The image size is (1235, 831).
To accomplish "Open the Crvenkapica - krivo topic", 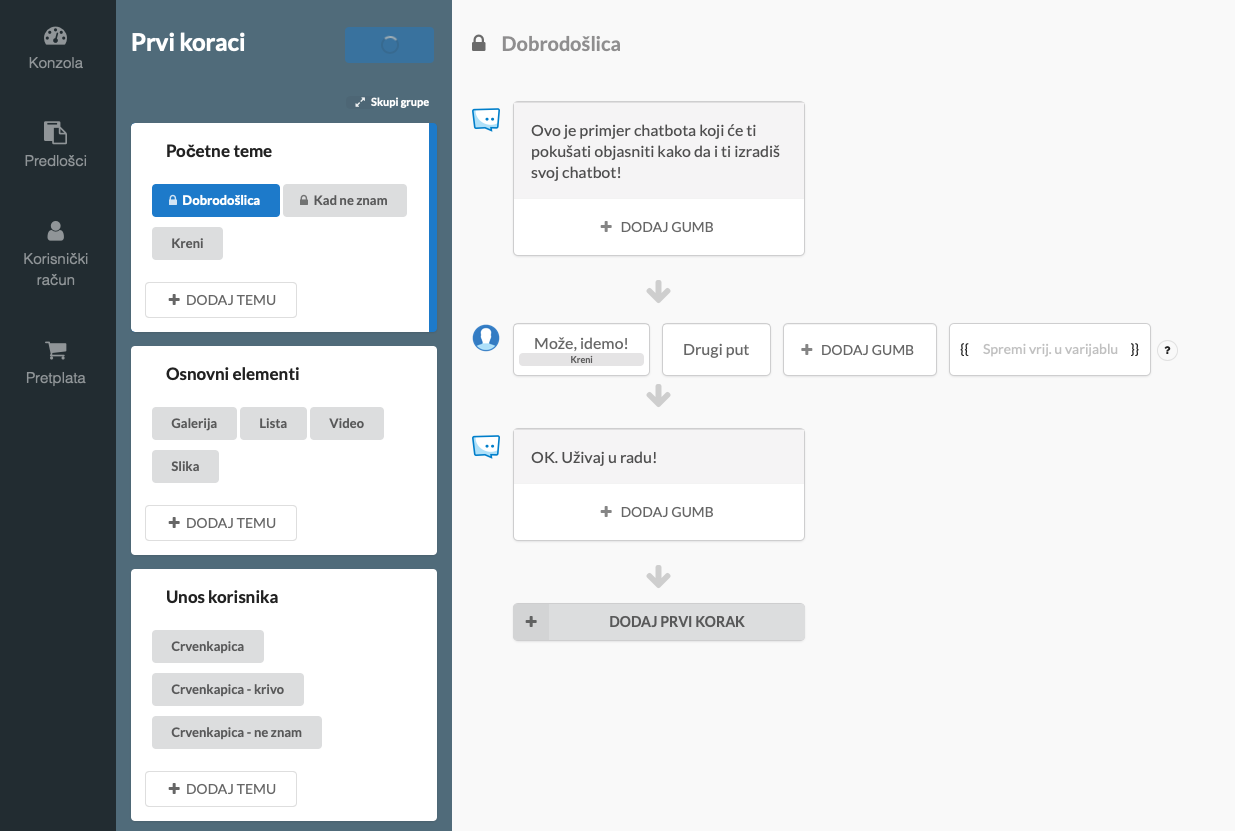I will [x=227, y=689].
